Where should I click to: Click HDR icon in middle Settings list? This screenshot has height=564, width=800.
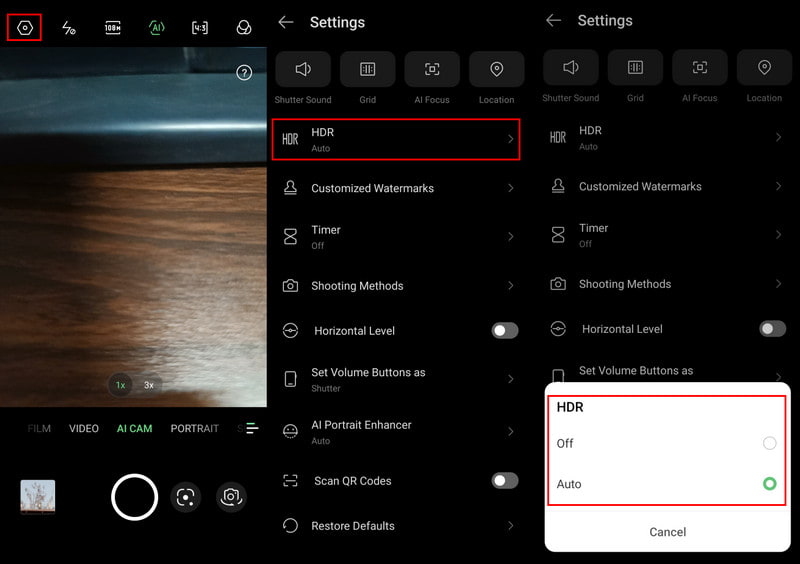pos(290,139)
